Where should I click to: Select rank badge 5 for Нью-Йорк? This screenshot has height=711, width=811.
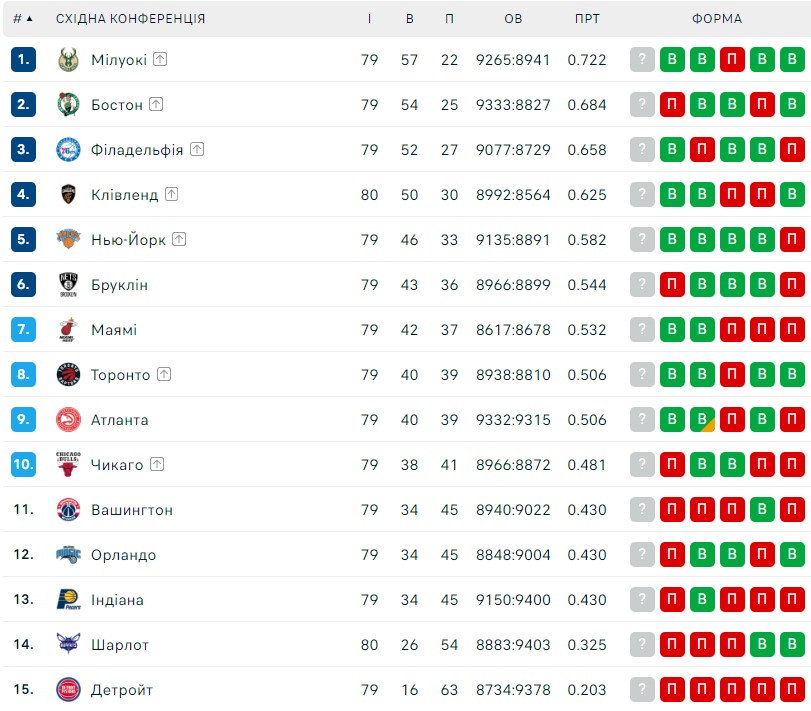(23, 239)
